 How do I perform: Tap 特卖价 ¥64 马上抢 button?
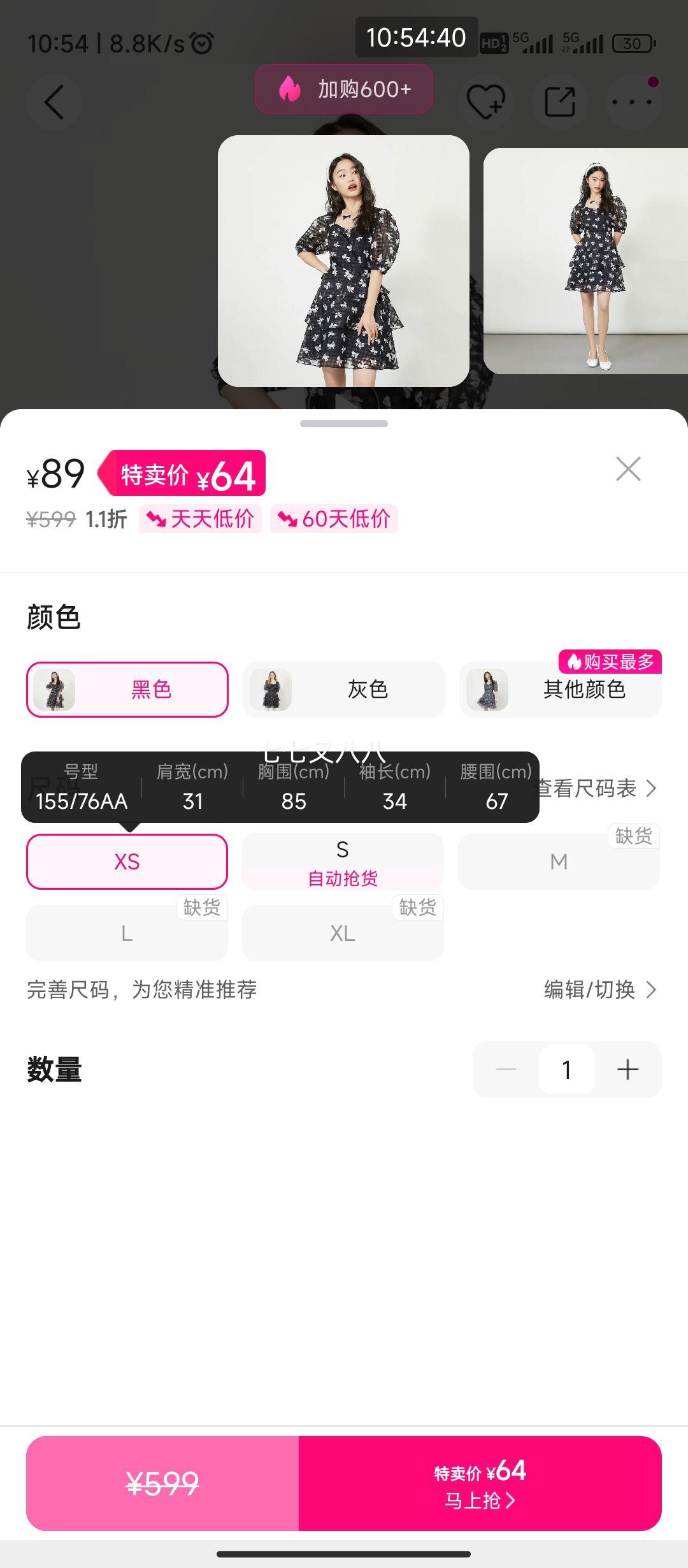pos(480,1484)
